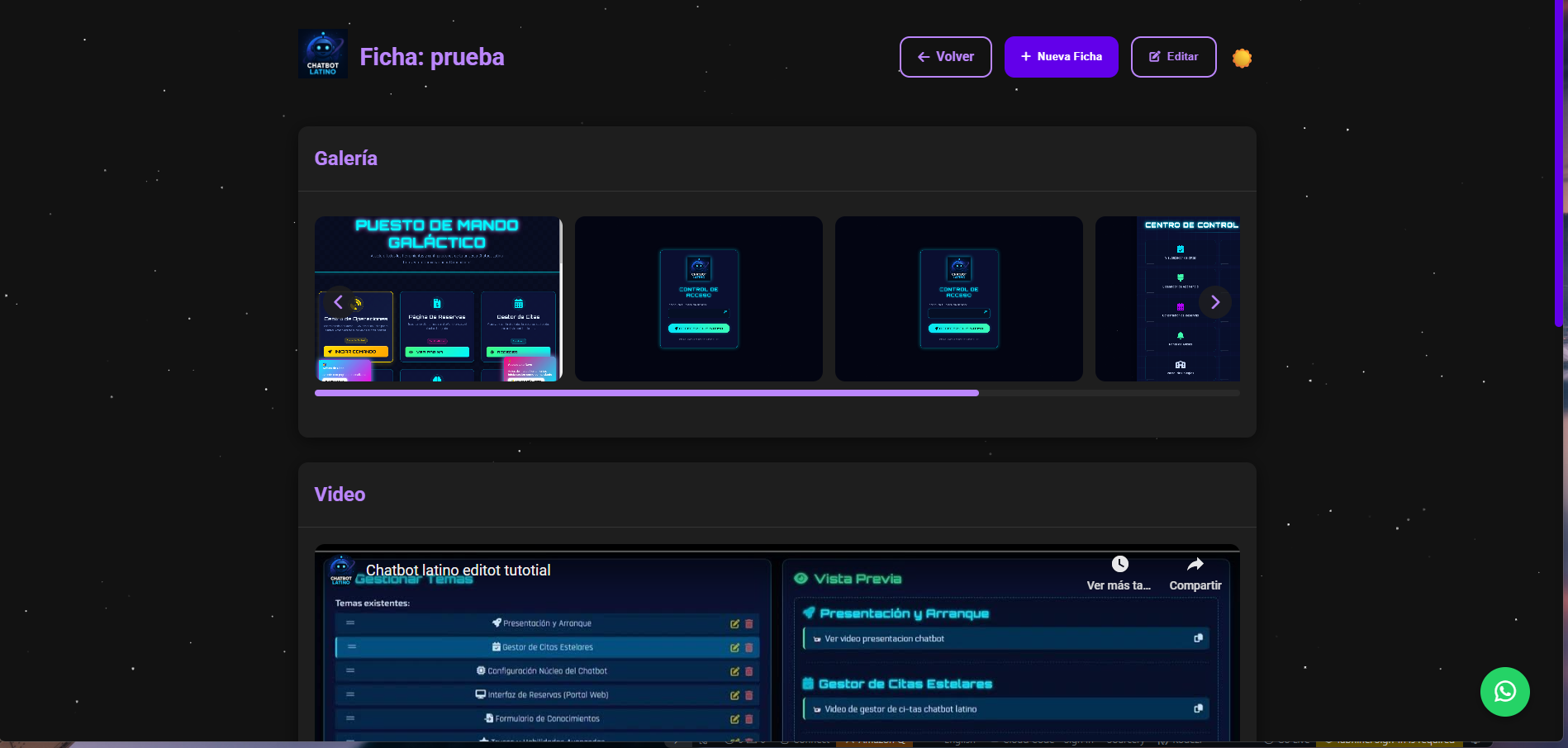
Task: Click the copy icon beside Ver video presentacion chatbot
Action: pos(1198,638)
